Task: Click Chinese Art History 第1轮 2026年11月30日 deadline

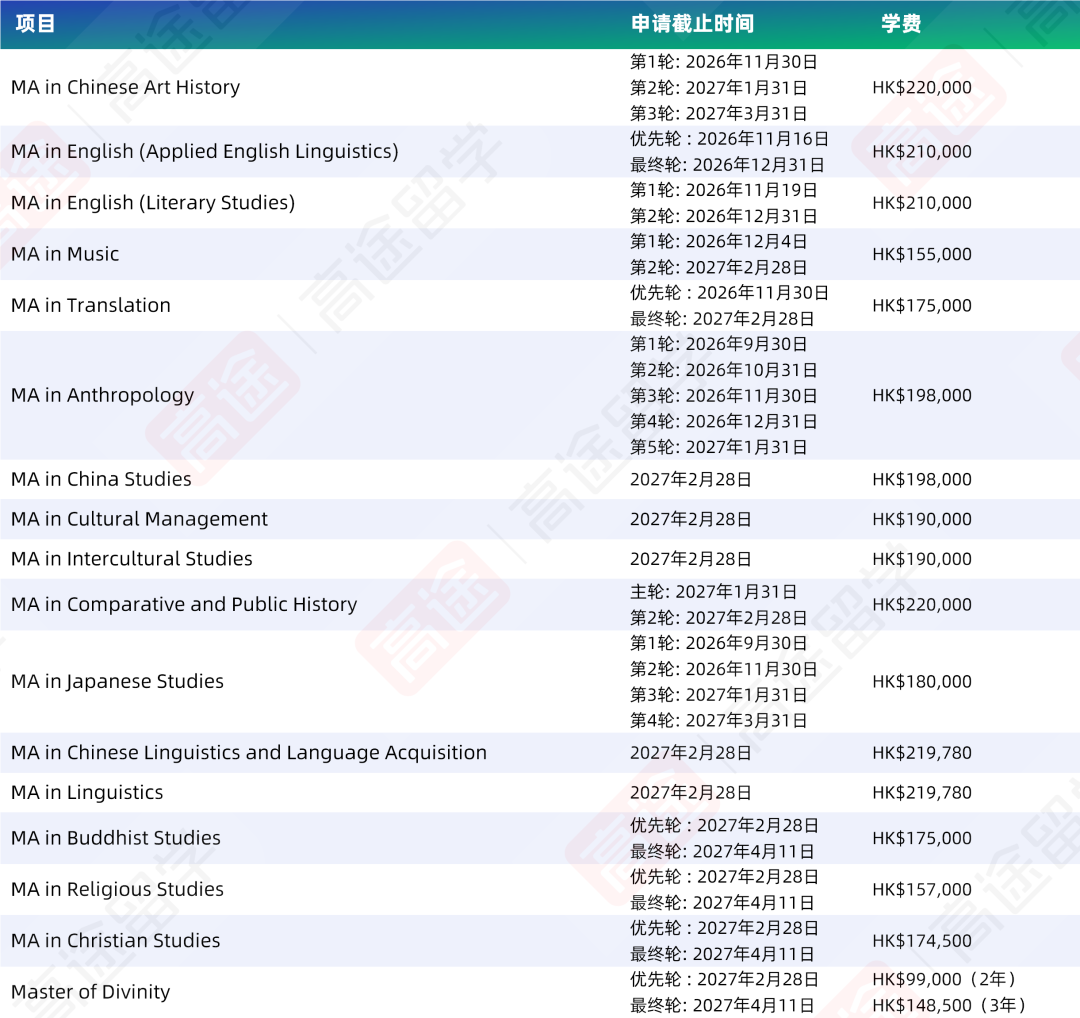Action: click(x=724, y=62)
